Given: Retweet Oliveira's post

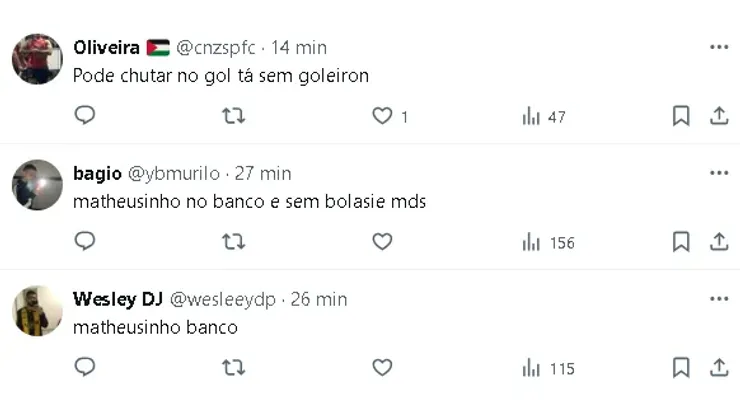Looking at the screenshot, I should (234, 116).
